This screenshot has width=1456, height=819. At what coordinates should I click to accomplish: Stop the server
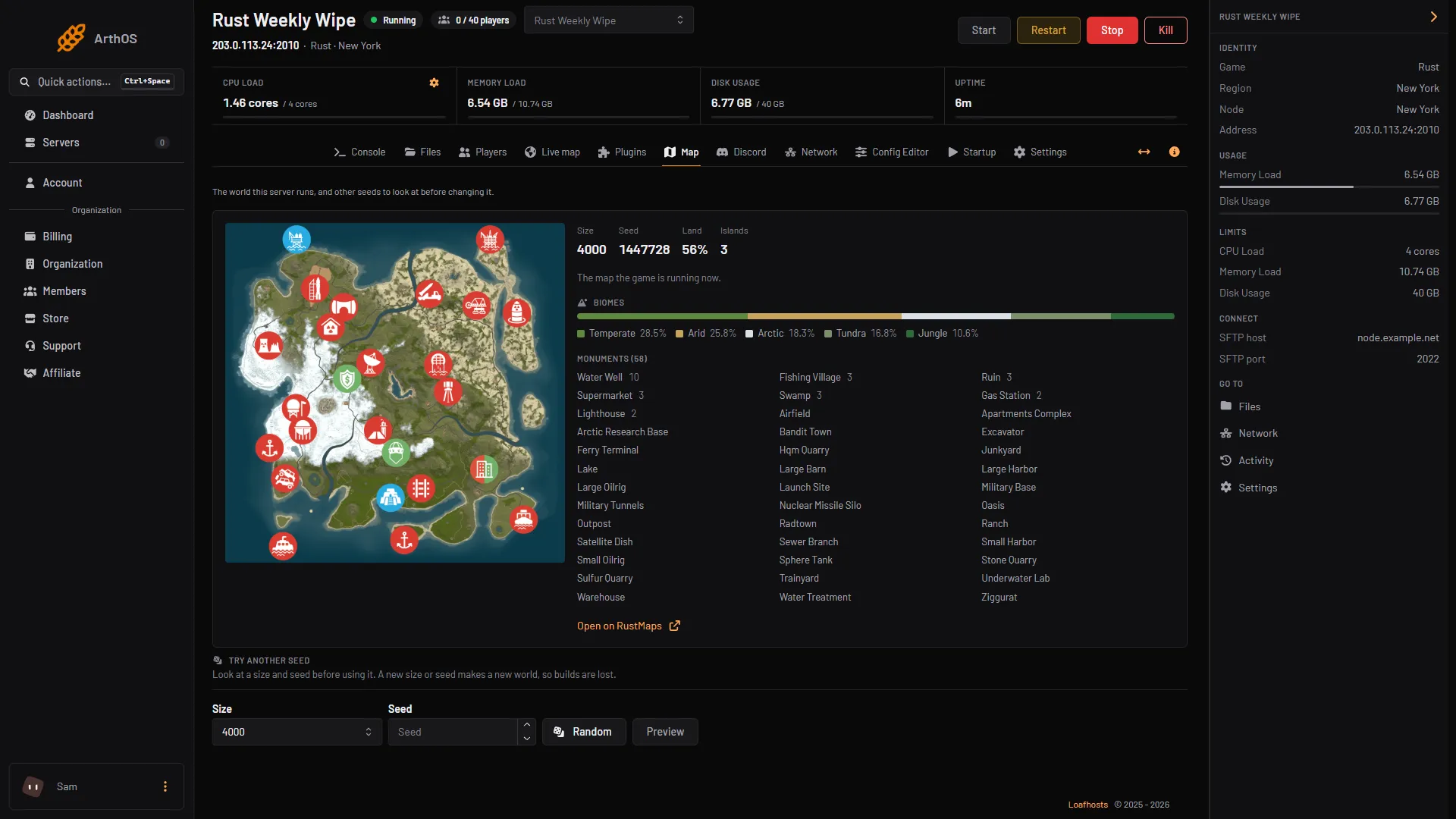1112,30
